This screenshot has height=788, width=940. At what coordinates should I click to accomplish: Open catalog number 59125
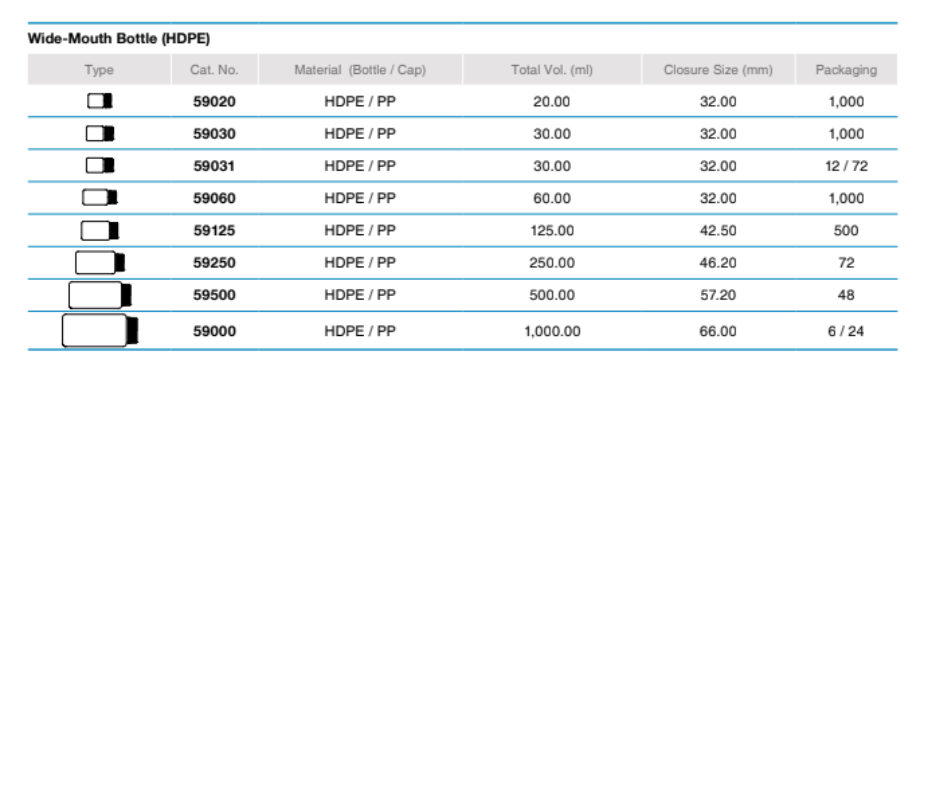pyautogui.click(x=214, y=230)
